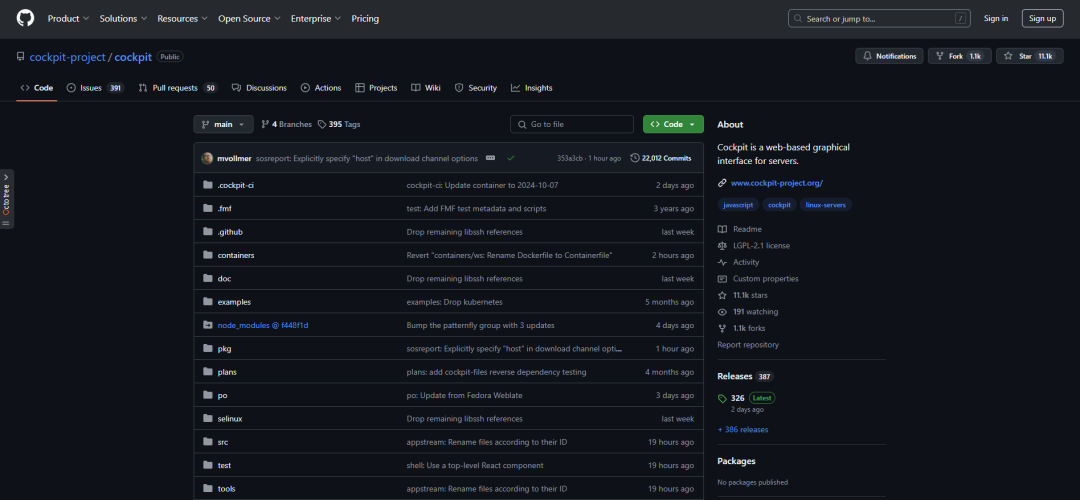Click the commit status checkmark icon
This screenshot has width=1080, height=500.
510,158
